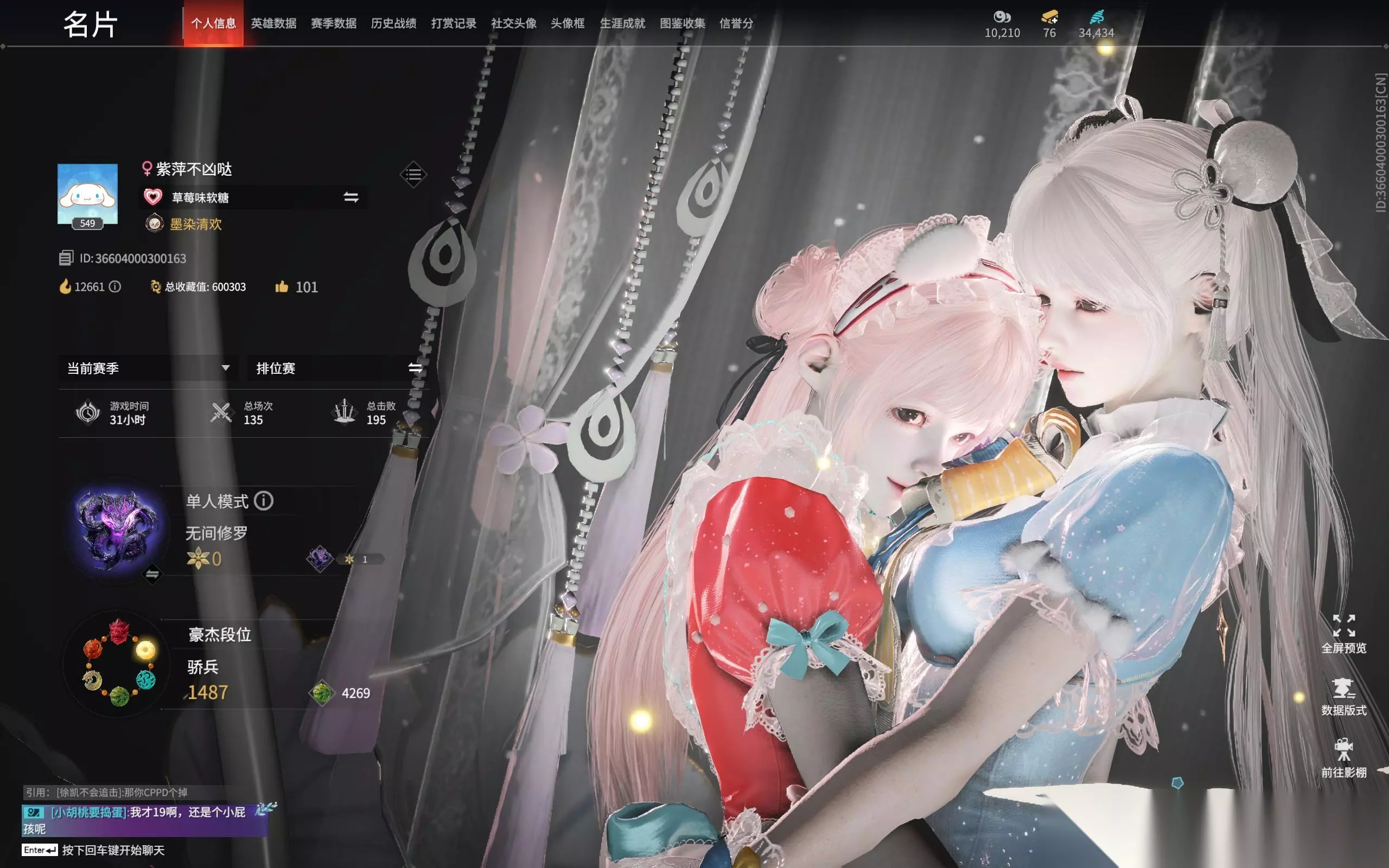Open the fullscreen preview (全屏预览) icon
Image resolution: width=1389 pixels, height=868 pixels.
pos(1343,626)
